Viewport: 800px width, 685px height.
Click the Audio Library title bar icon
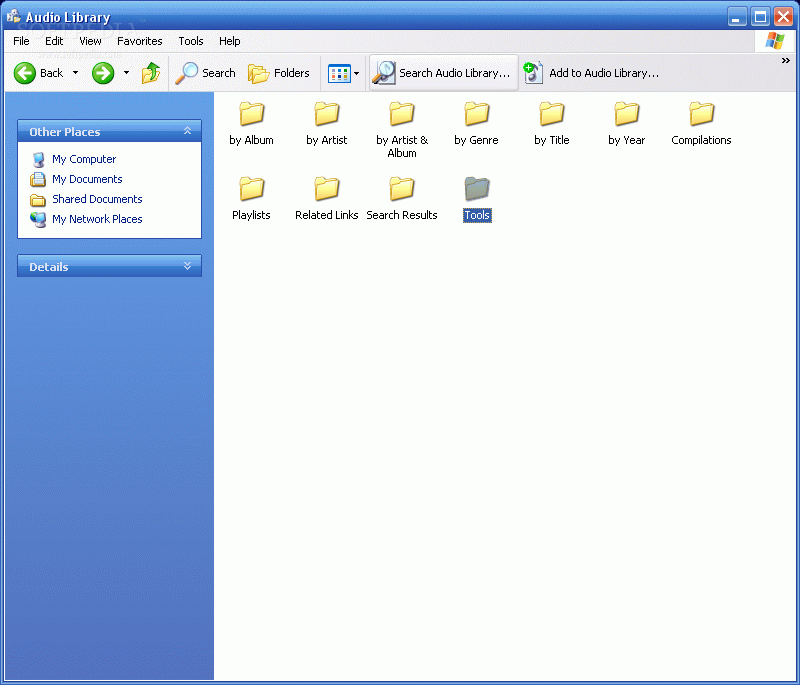point(14,16)
